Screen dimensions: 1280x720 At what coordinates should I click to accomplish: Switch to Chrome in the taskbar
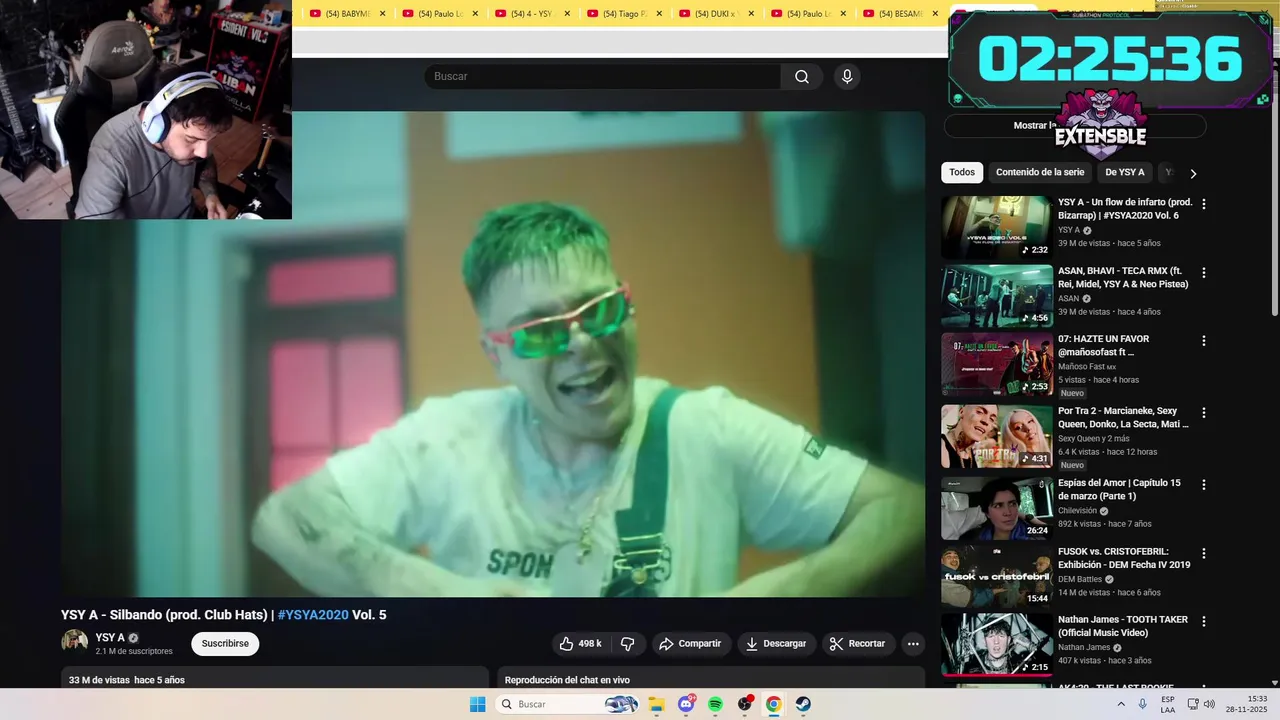pyautogui.click(x=774, y=704)
